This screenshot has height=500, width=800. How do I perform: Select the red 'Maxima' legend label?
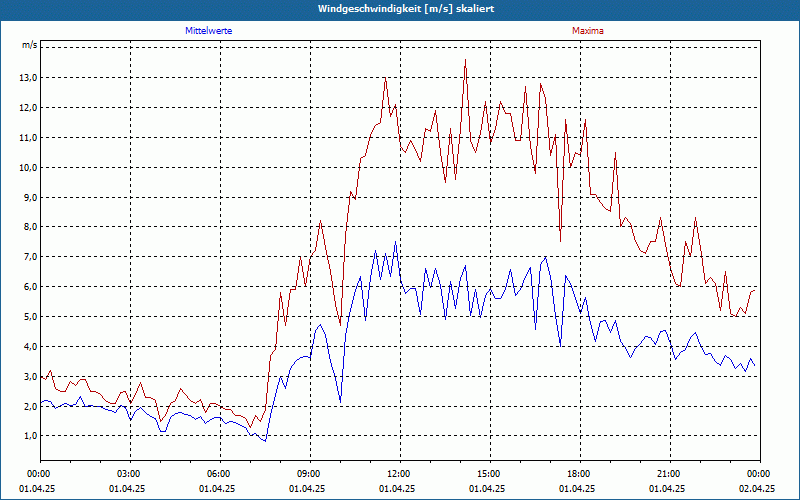[588, 31]
